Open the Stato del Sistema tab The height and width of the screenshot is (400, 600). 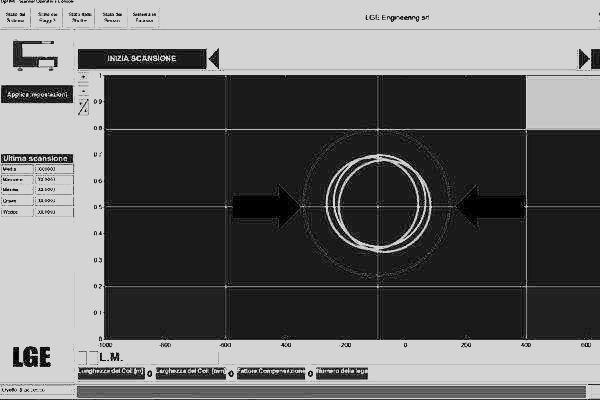(x=20, y=18)
